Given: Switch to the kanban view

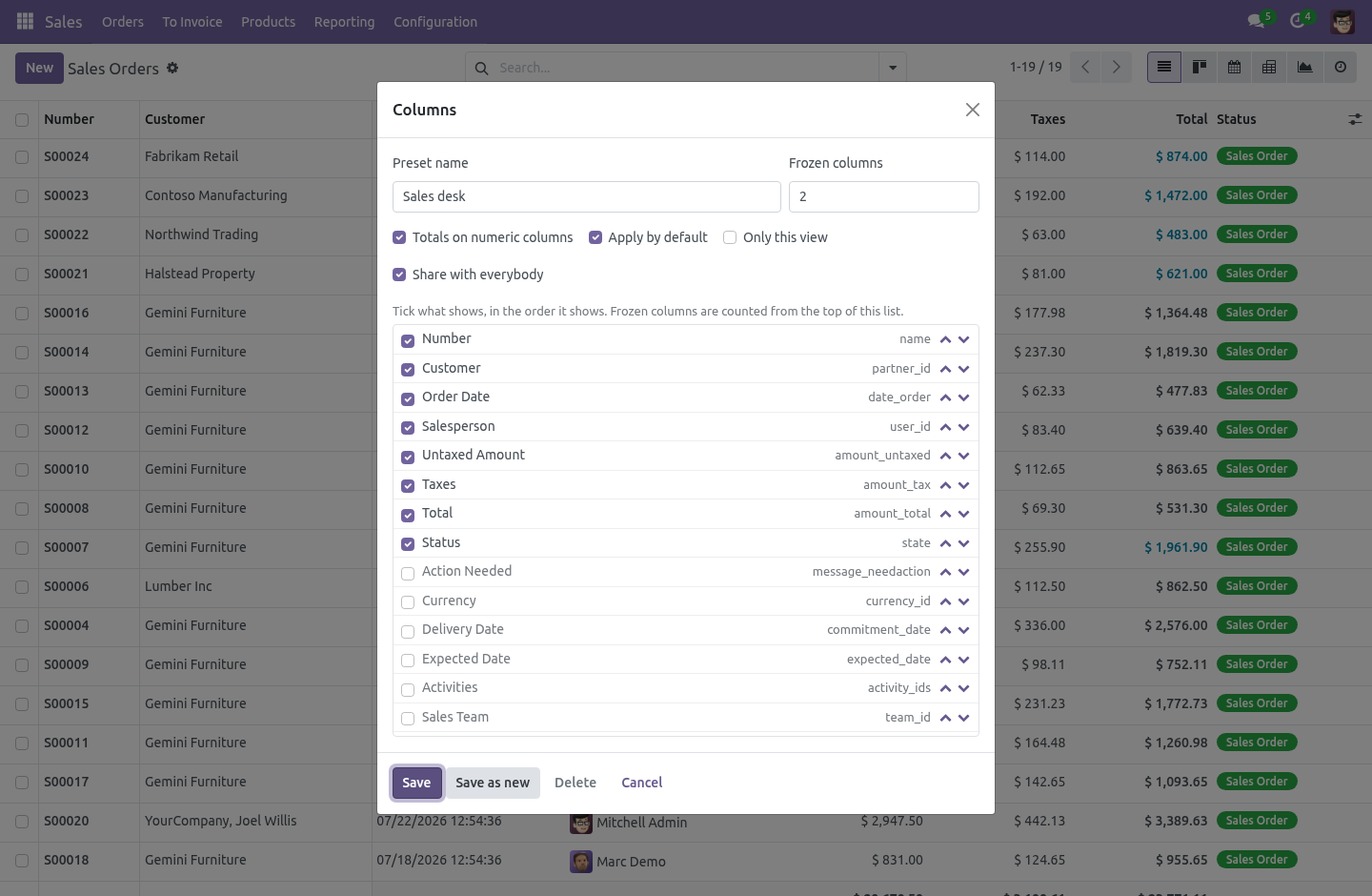Looking at the screenshot, I should (x=1200, y=67).
